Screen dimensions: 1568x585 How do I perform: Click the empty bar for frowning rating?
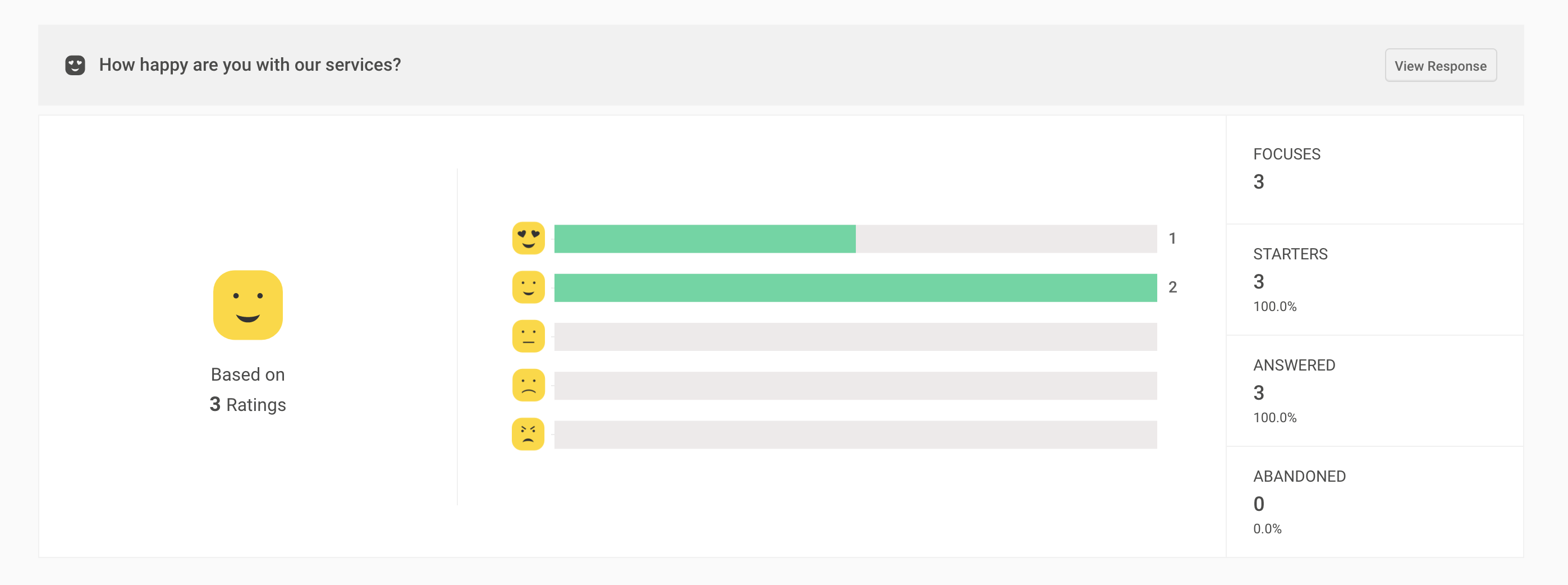click(855, 386)
